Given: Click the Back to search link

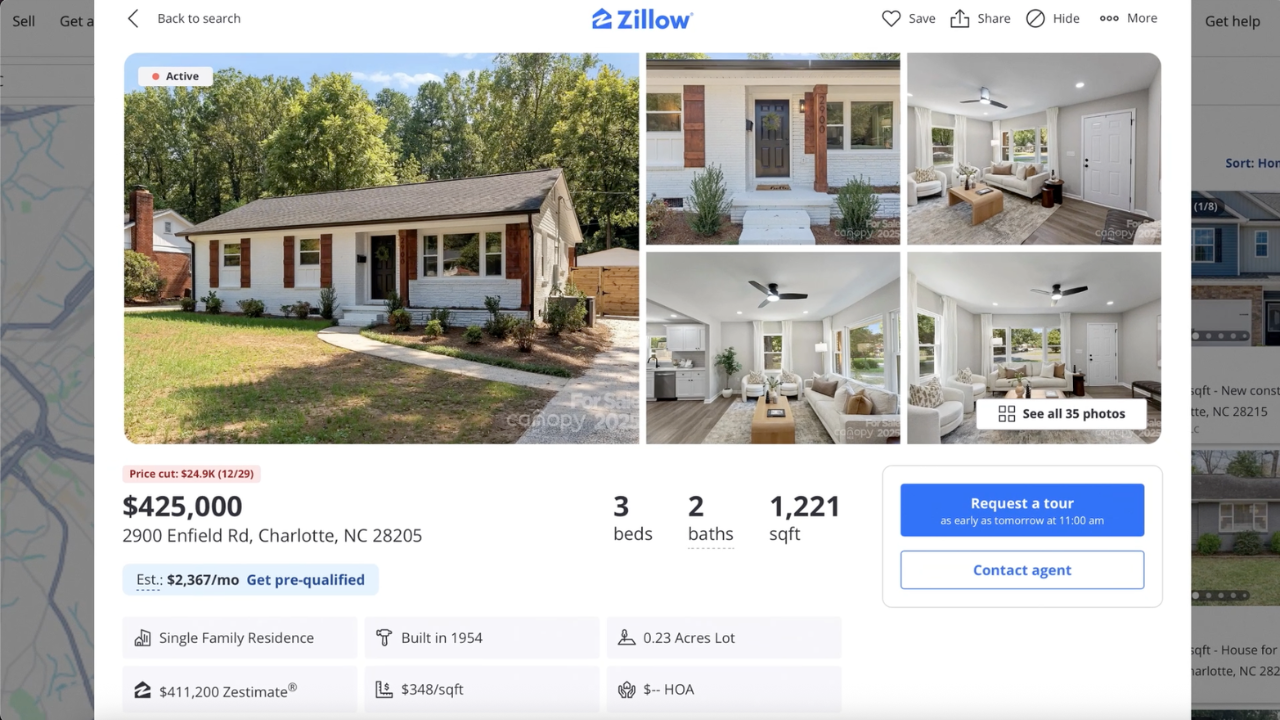Looking at the screenshot, I should pos(199,18).
